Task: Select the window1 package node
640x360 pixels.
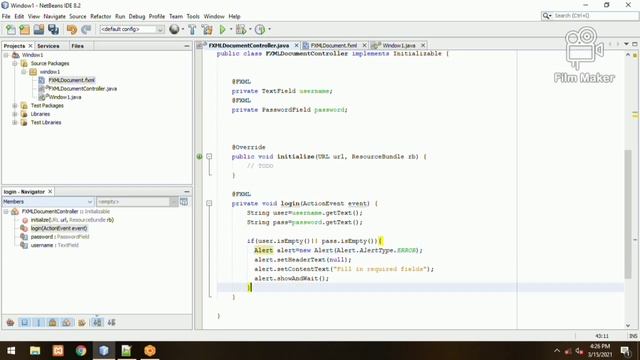Action: coord(49,72)
